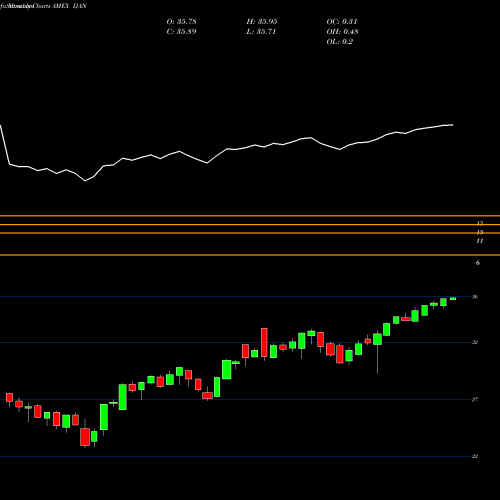Click the AMEX IJAN ticker title

(69, 6)
